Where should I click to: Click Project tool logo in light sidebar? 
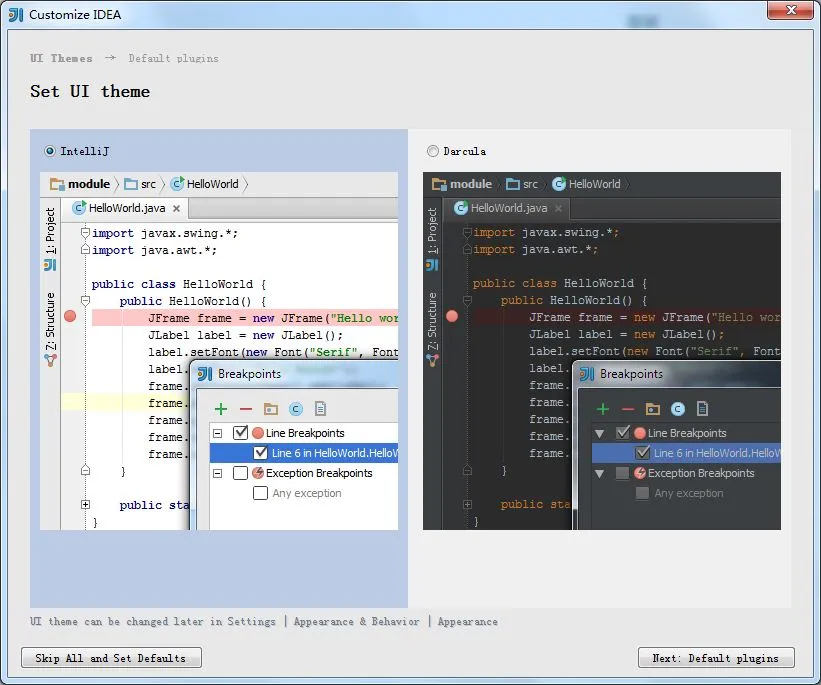50,265
